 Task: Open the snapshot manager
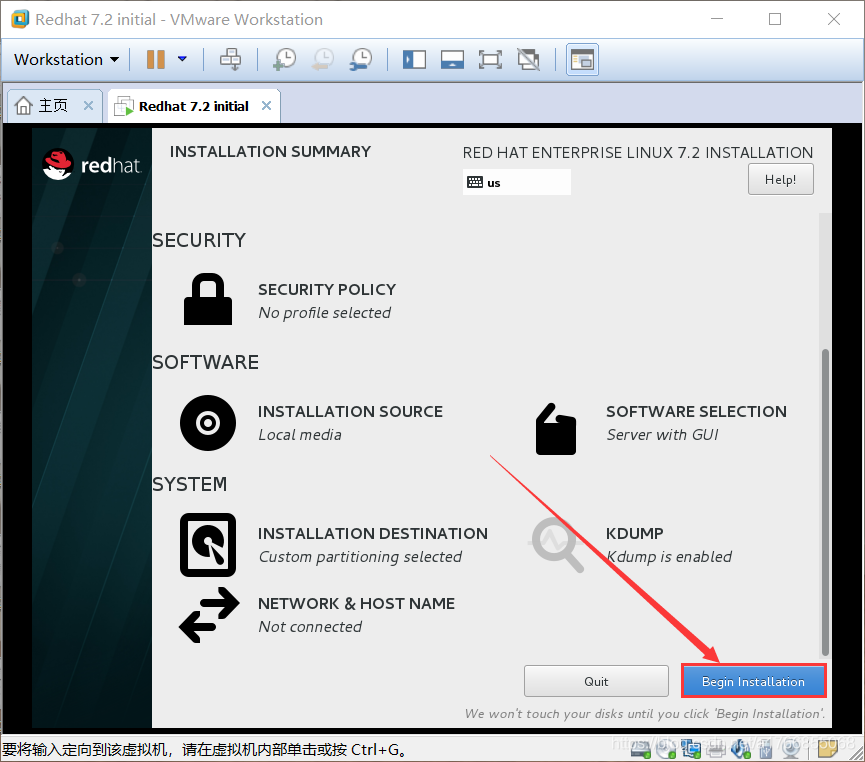(361, 59)
